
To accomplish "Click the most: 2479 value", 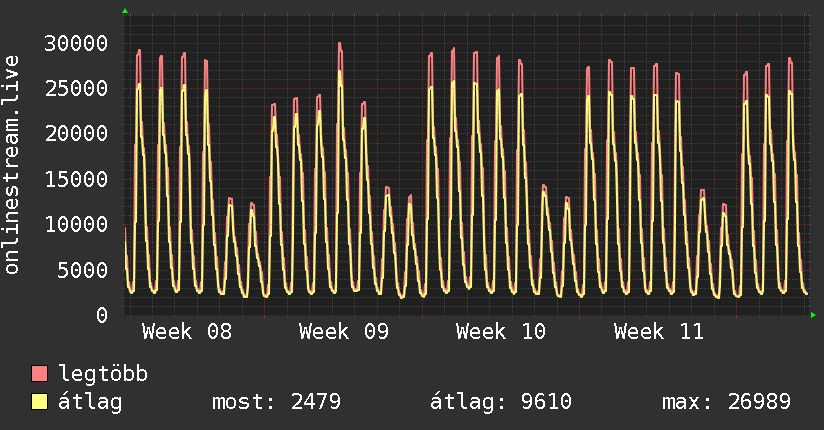I will coord(276,402).
